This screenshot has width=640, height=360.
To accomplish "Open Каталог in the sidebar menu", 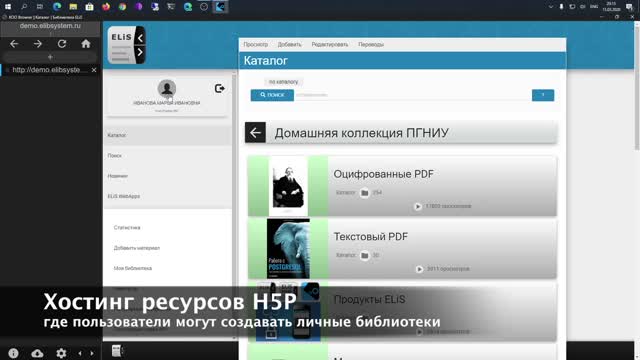I will point(167,135).
